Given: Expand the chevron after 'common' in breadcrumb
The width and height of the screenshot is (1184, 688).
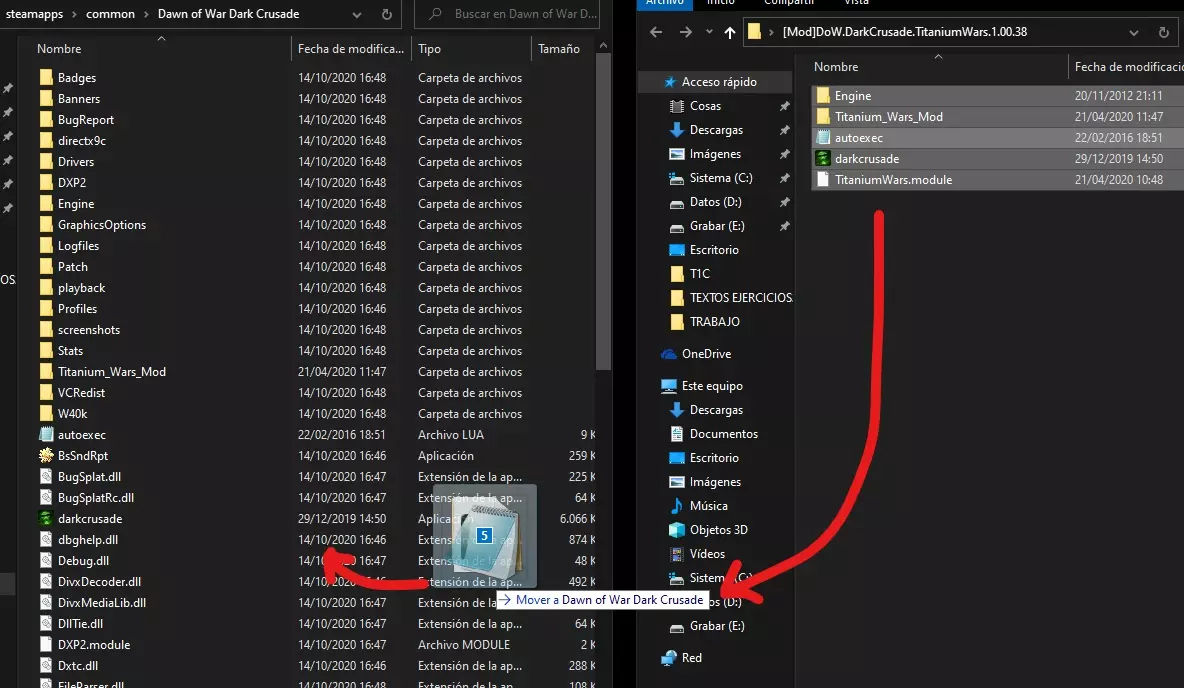Looking at the screenshot, I should (x=146, y=14).
